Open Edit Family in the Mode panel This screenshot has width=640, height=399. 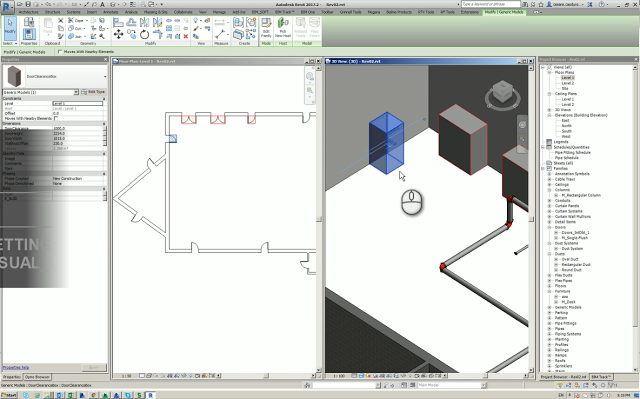click(266, 28)
